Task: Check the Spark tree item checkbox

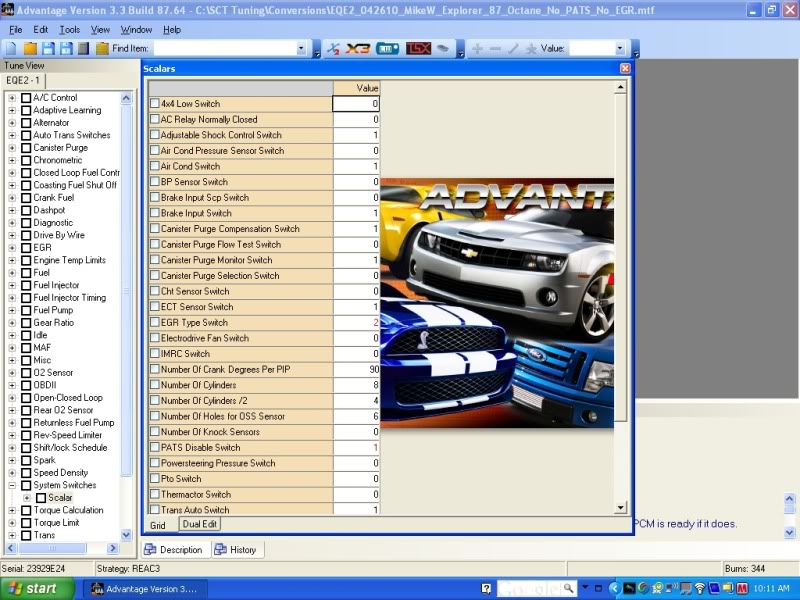Action: click(x=26, y=460)
